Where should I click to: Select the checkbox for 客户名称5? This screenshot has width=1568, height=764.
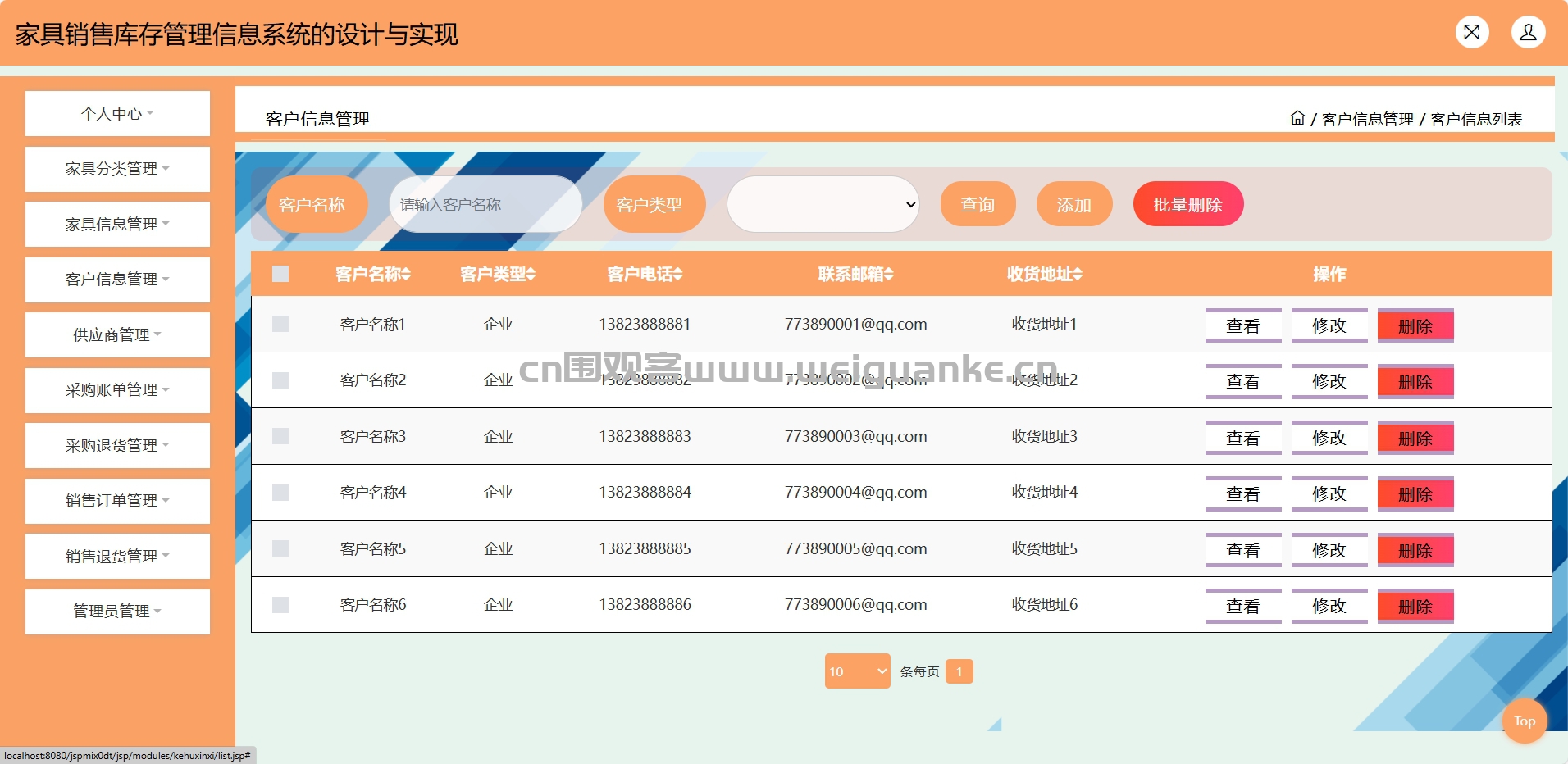click(x=280, y=548)
